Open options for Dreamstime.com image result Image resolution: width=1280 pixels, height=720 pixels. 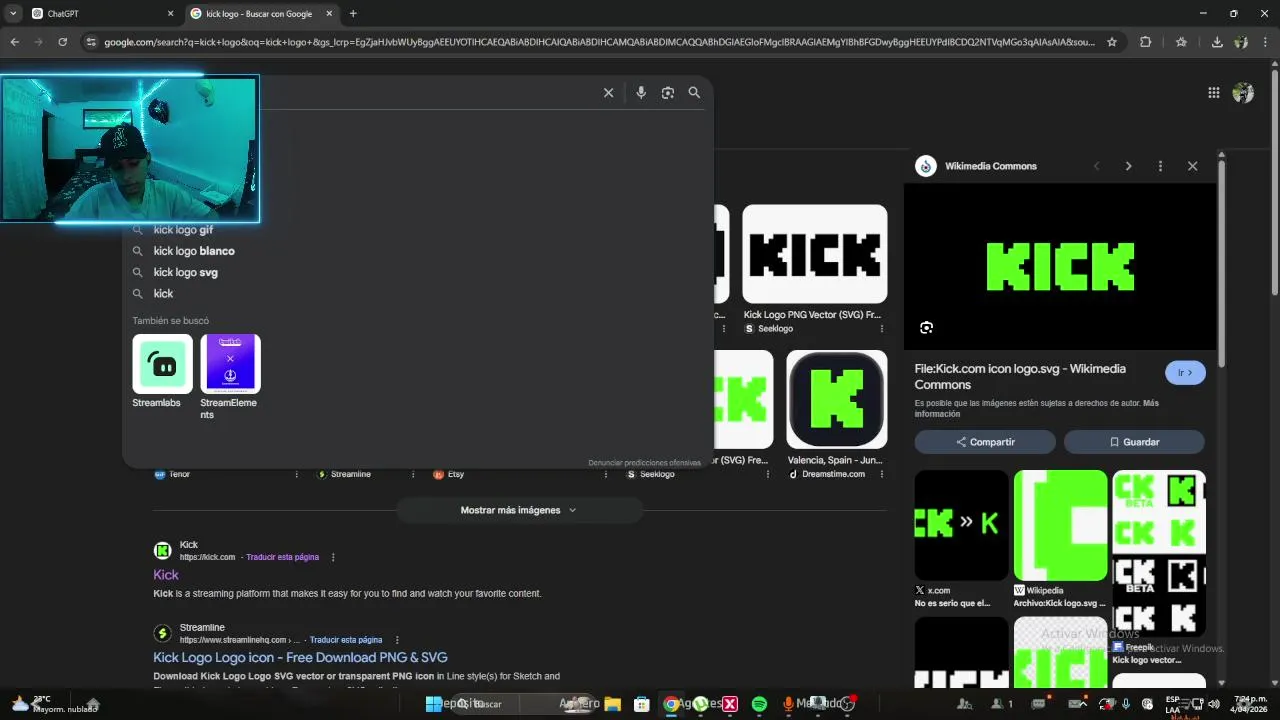pos(881,474)
